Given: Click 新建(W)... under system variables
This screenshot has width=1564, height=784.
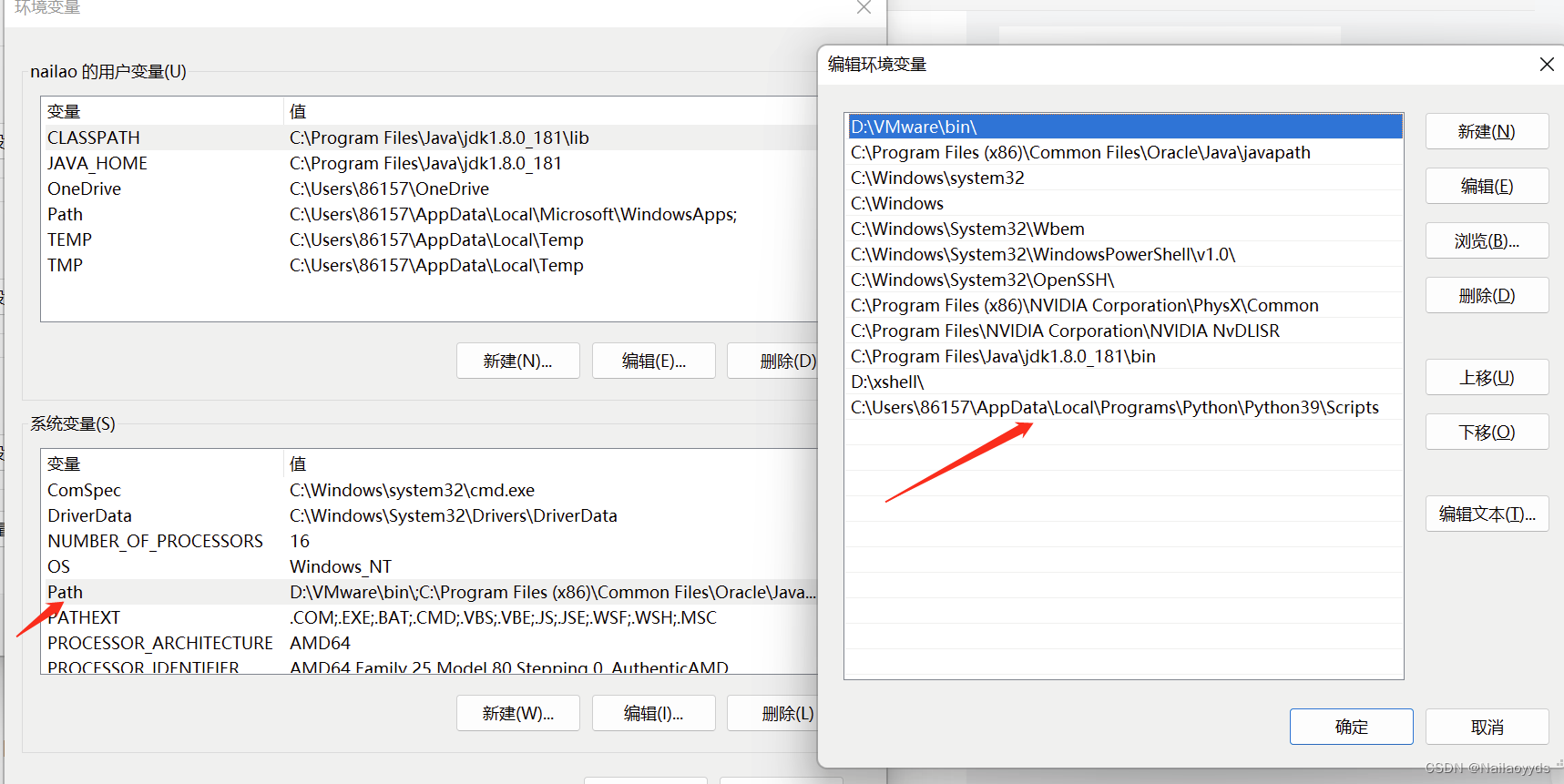Looking at the screenshot, I should 517,713.
